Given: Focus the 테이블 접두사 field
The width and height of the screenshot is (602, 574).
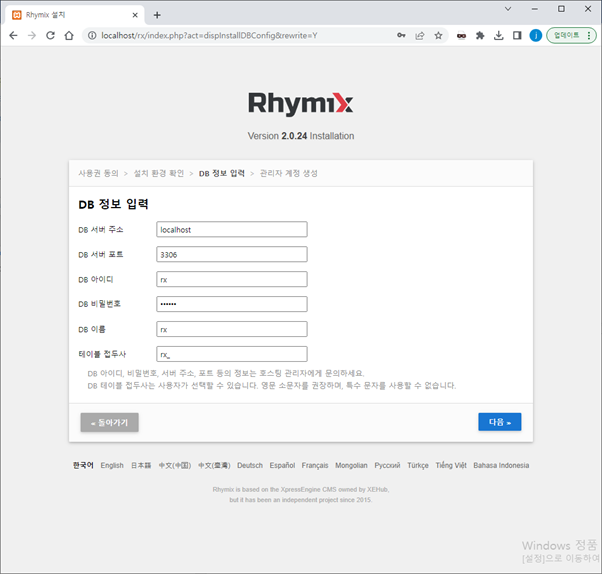Looking at the screenshot, I should (232, 354).
